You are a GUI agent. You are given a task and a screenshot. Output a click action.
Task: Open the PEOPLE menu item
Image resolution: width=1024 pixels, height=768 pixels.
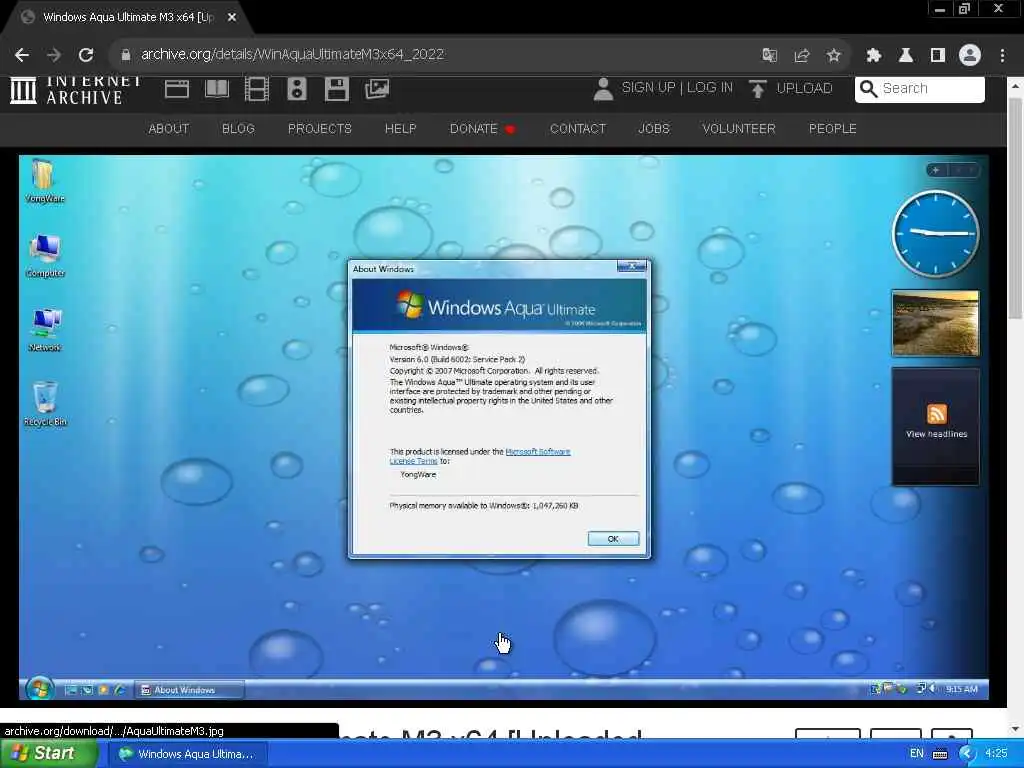coord(833,129)
